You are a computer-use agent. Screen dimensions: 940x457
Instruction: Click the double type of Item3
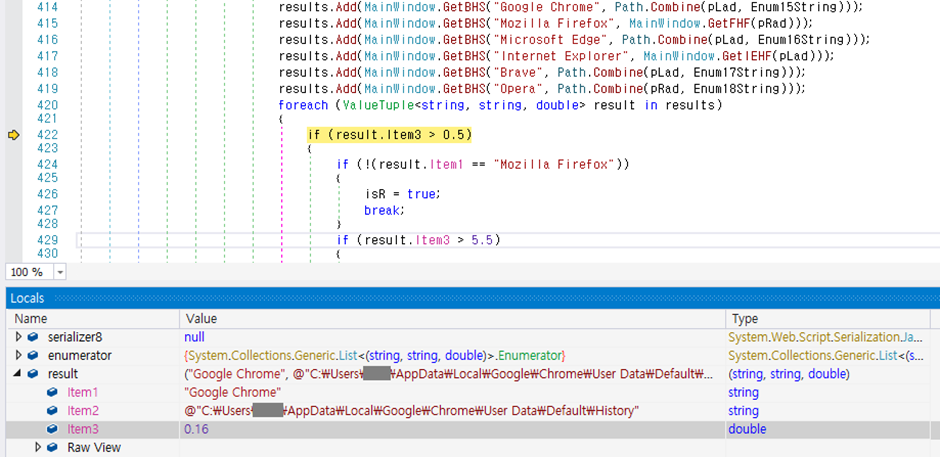tap(747, 429)
